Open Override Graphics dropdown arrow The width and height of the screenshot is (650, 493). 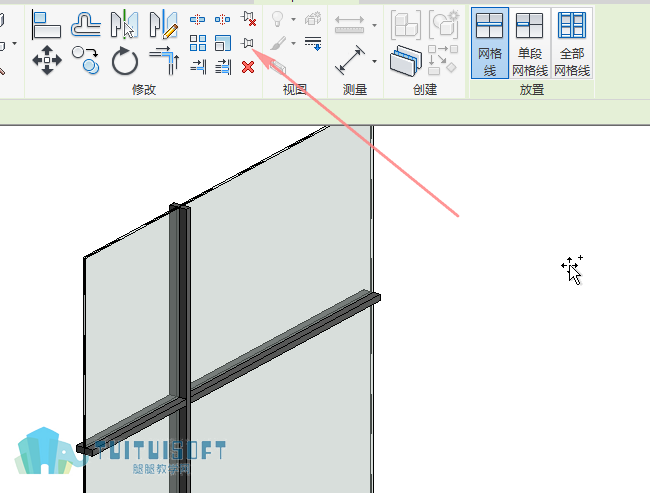(x=293, y=44)
